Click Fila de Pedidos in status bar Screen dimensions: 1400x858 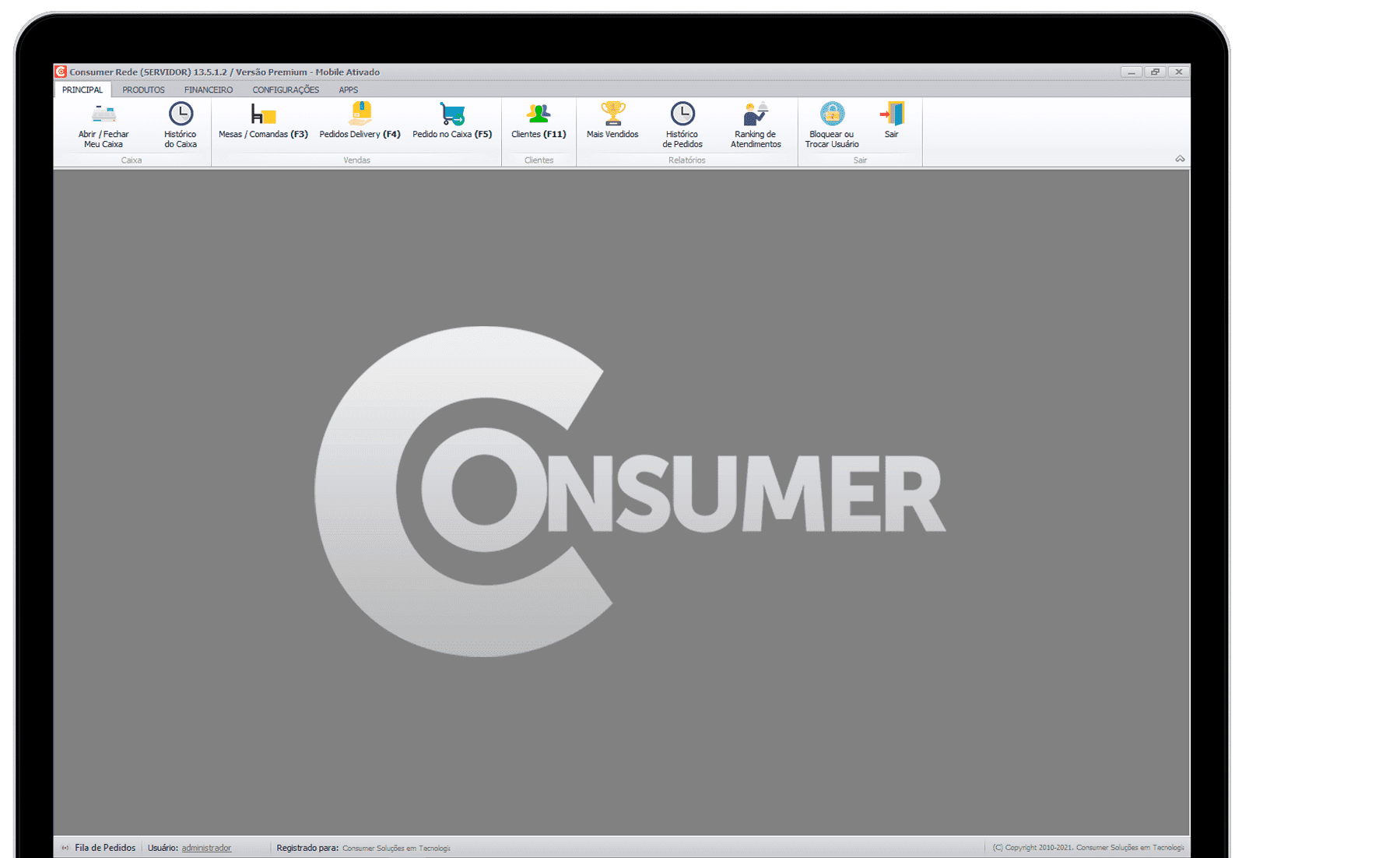[x=105, y=848]
